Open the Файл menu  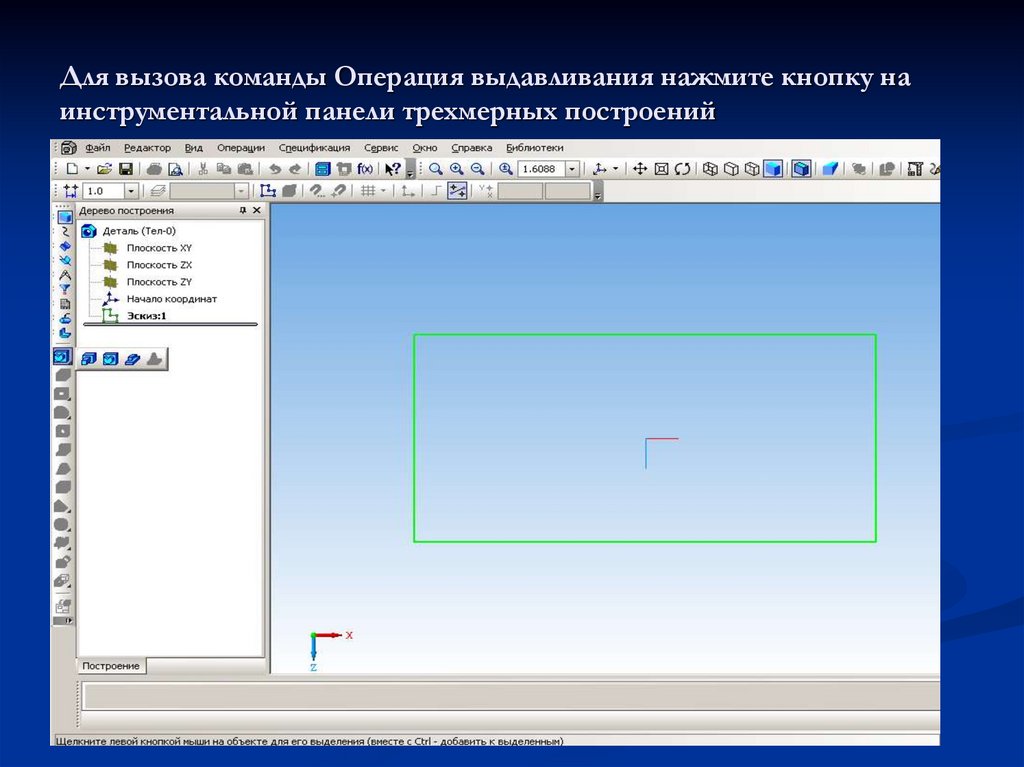(x=97, y=148)
